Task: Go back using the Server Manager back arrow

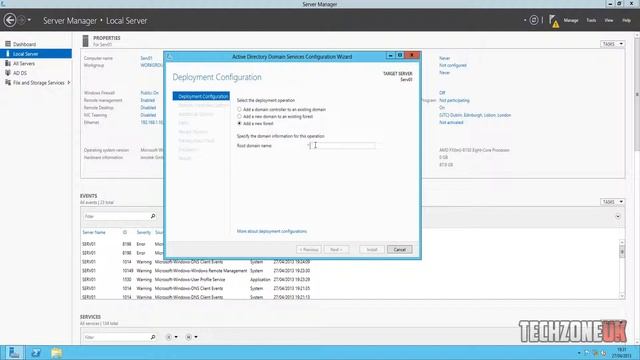Action: click(10, 20)
